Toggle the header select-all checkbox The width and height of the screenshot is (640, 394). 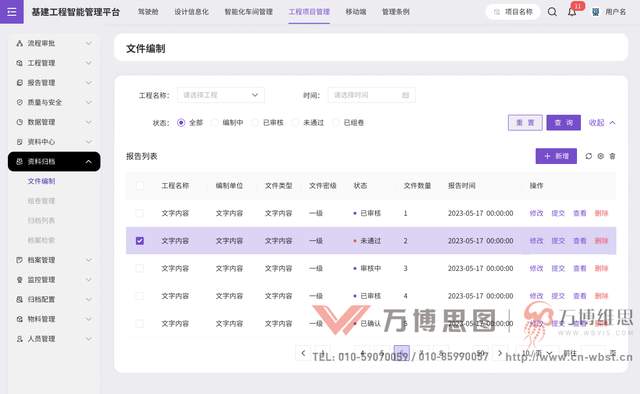[x=140, y=186]
